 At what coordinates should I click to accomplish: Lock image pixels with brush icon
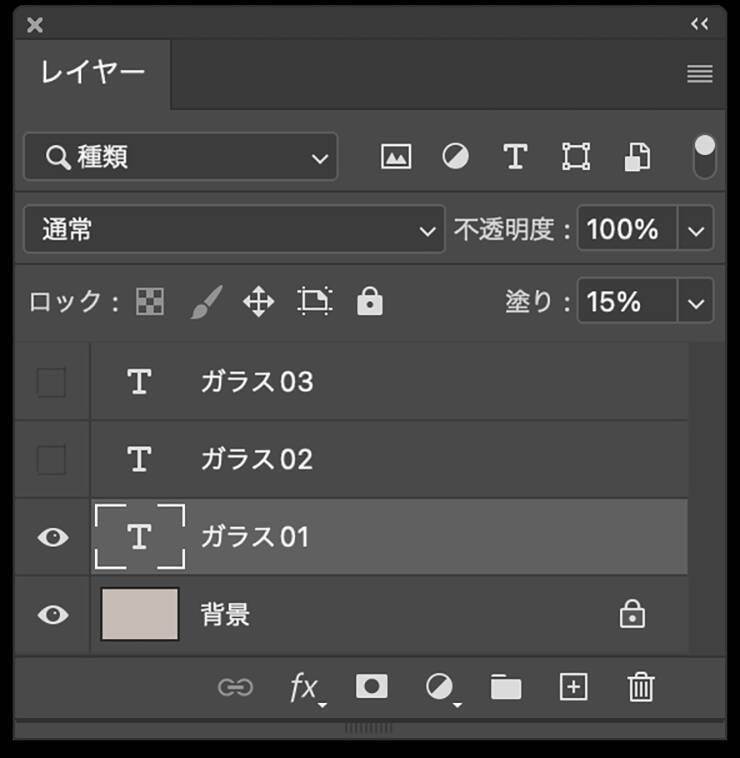[206, 301]
